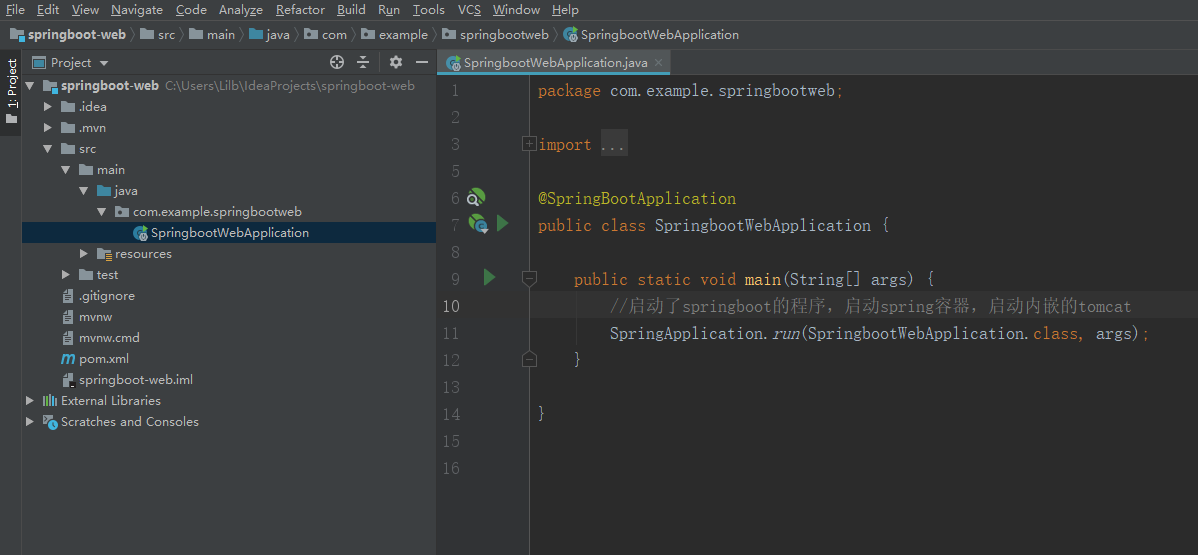The image size is (1198, 555).
Task: Run class via green arrow on line 7
Action: pos(502,224)
